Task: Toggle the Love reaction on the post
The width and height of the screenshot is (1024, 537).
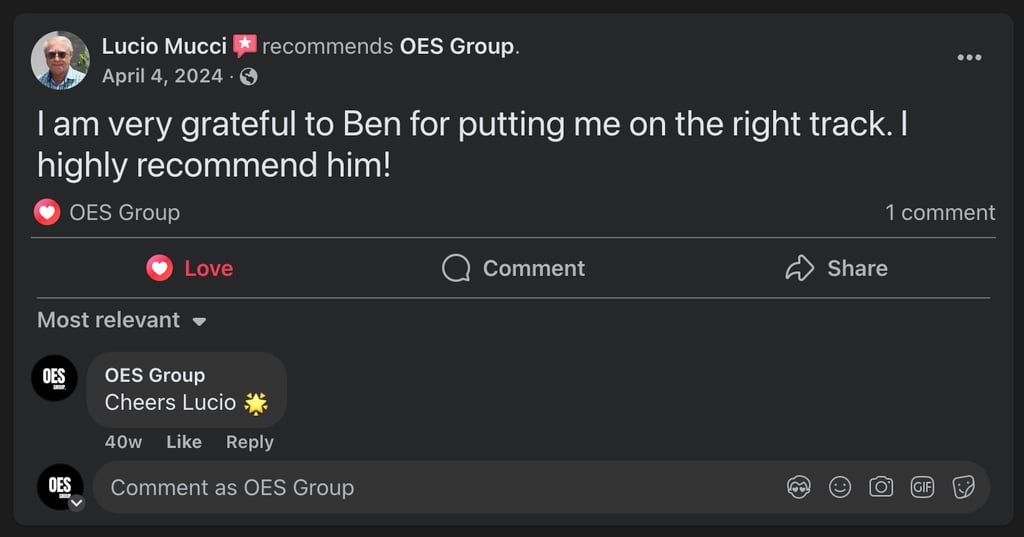Action: 190,268
